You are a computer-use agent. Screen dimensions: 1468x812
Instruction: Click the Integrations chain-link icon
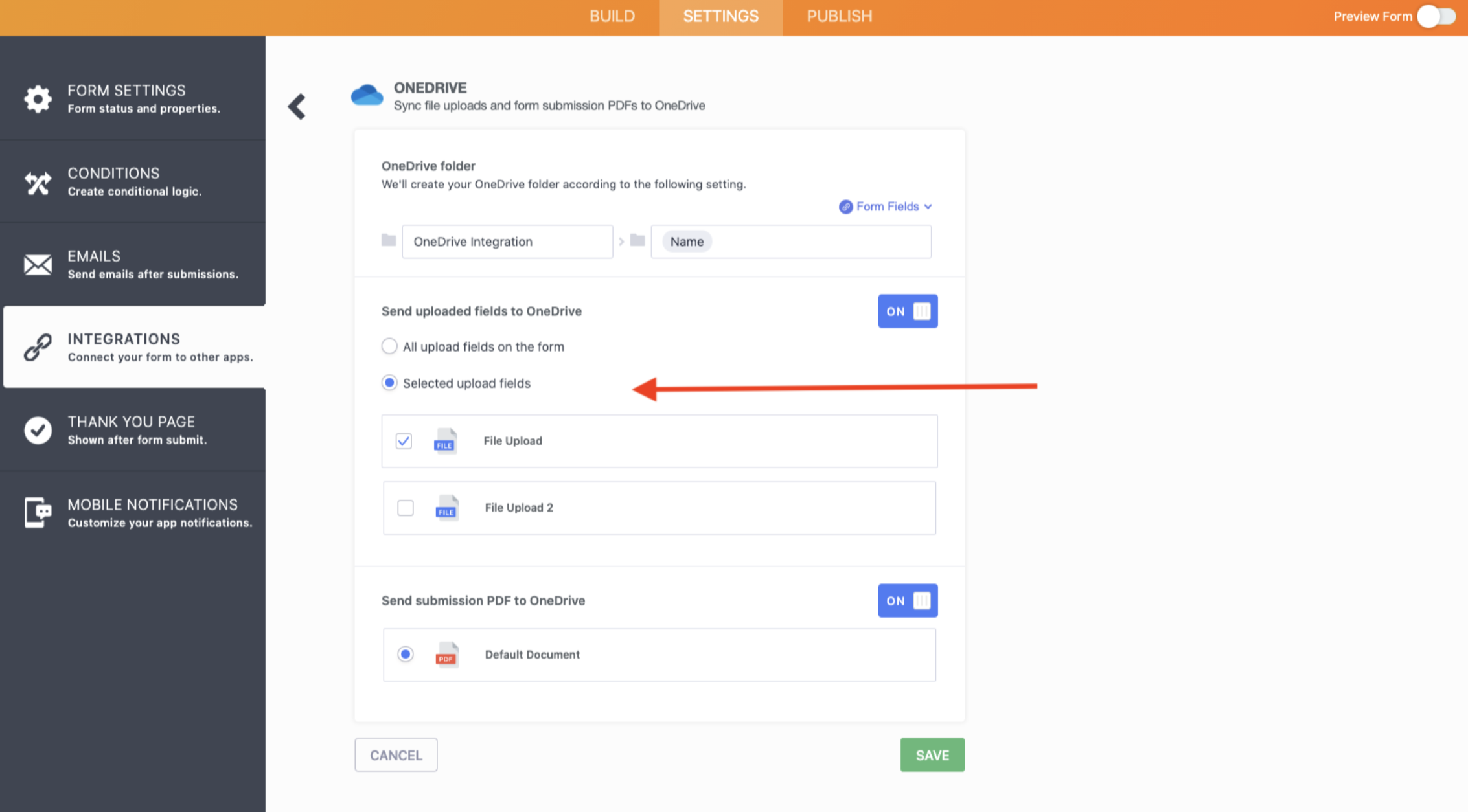(x=38, y=347)
